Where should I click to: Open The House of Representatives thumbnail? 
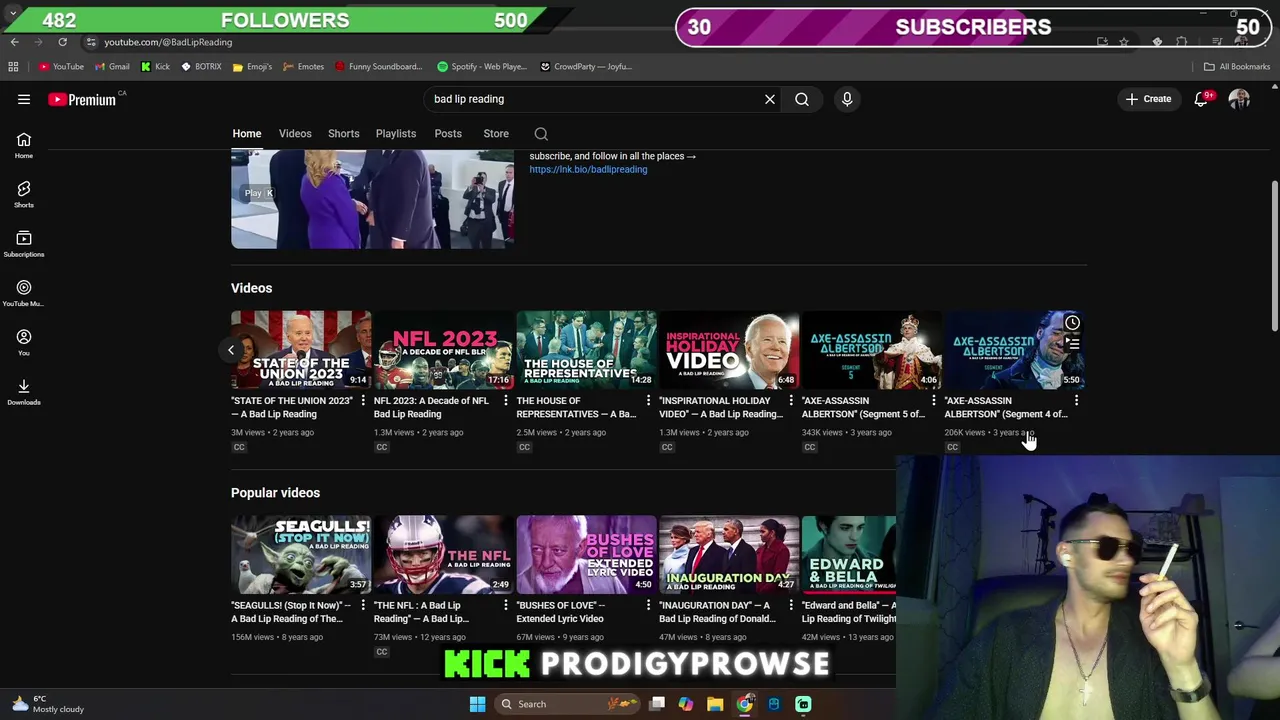point(586,349)
